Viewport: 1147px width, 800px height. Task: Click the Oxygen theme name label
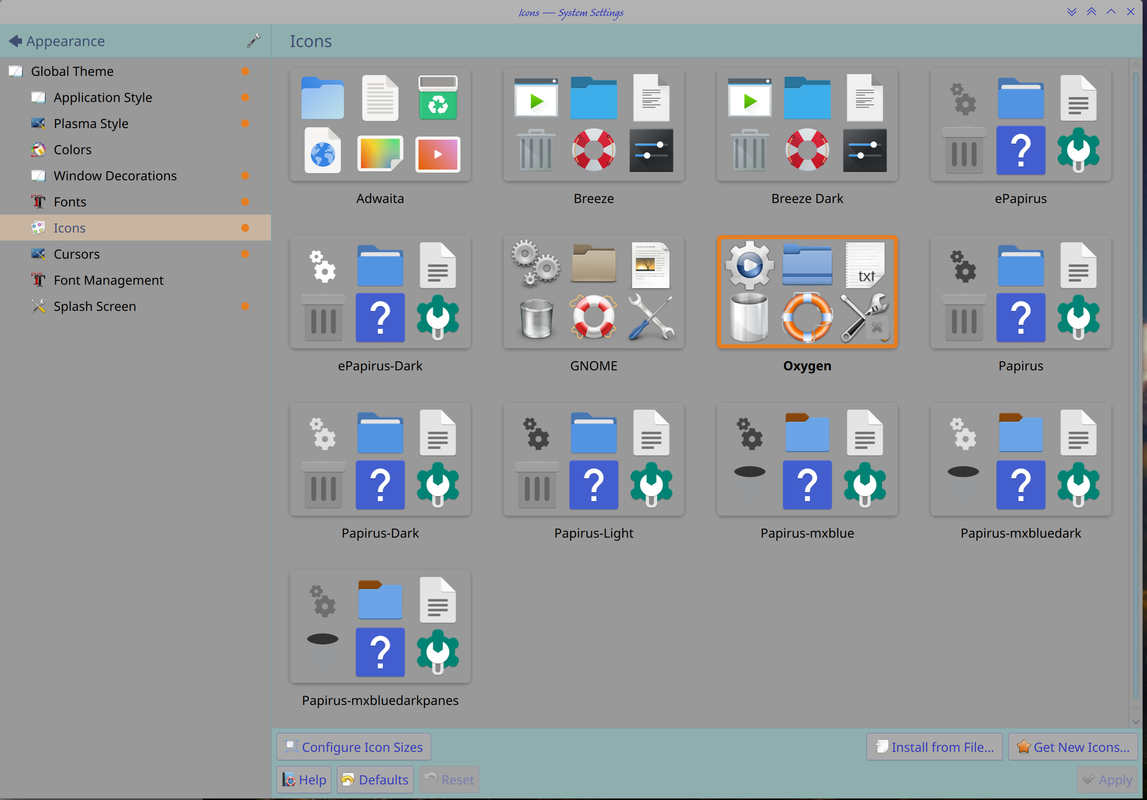click(x=807, y=366)
